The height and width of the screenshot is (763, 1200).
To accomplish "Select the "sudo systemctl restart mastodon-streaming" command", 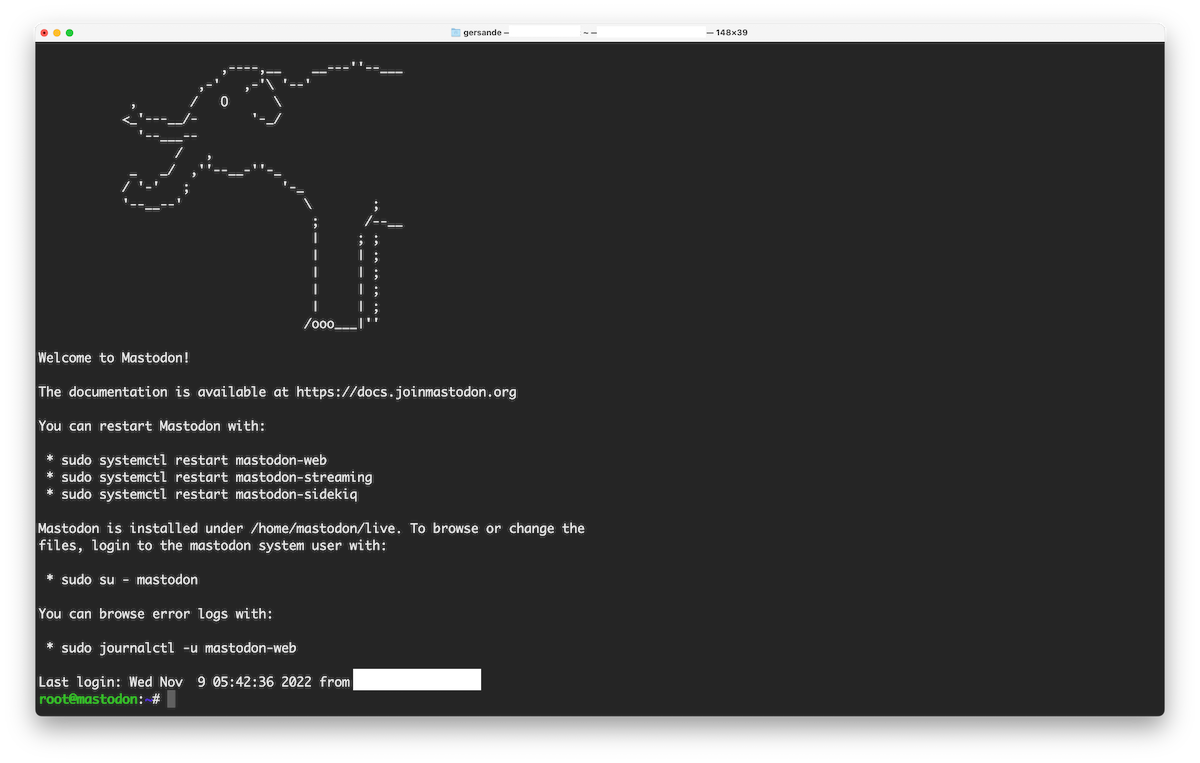I will pyautogui.click(x=216, y=477).
